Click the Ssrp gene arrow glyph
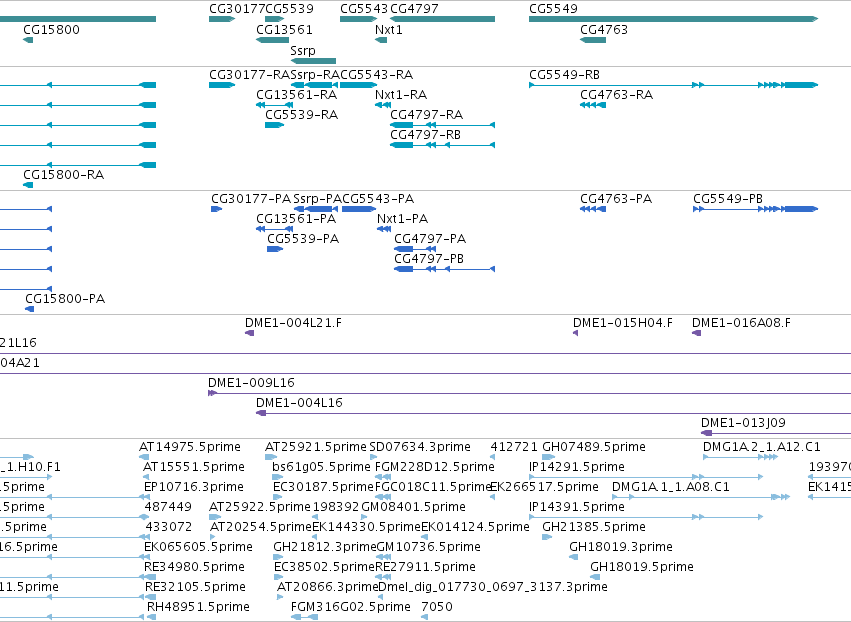851x622 pixels. (313, 61)
